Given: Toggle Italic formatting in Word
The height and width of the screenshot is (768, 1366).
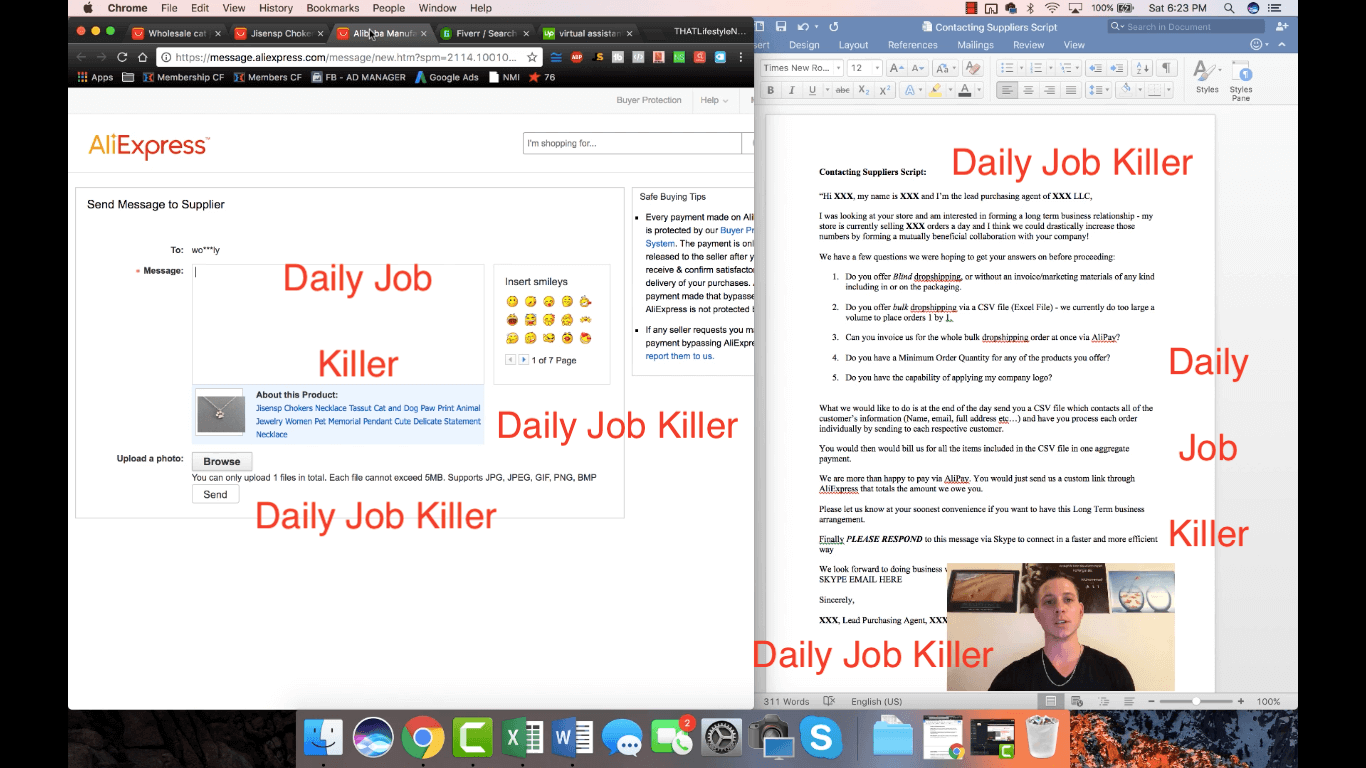Looking at the screenshot, I should tap(791, 90).
